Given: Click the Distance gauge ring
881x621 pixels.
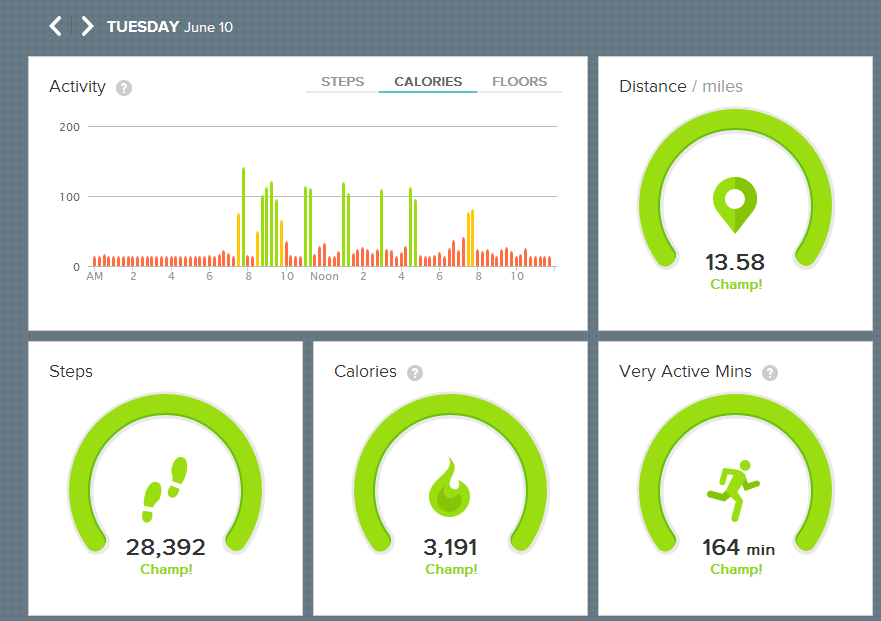Looking at the screenshot, I should click(735, 121).
